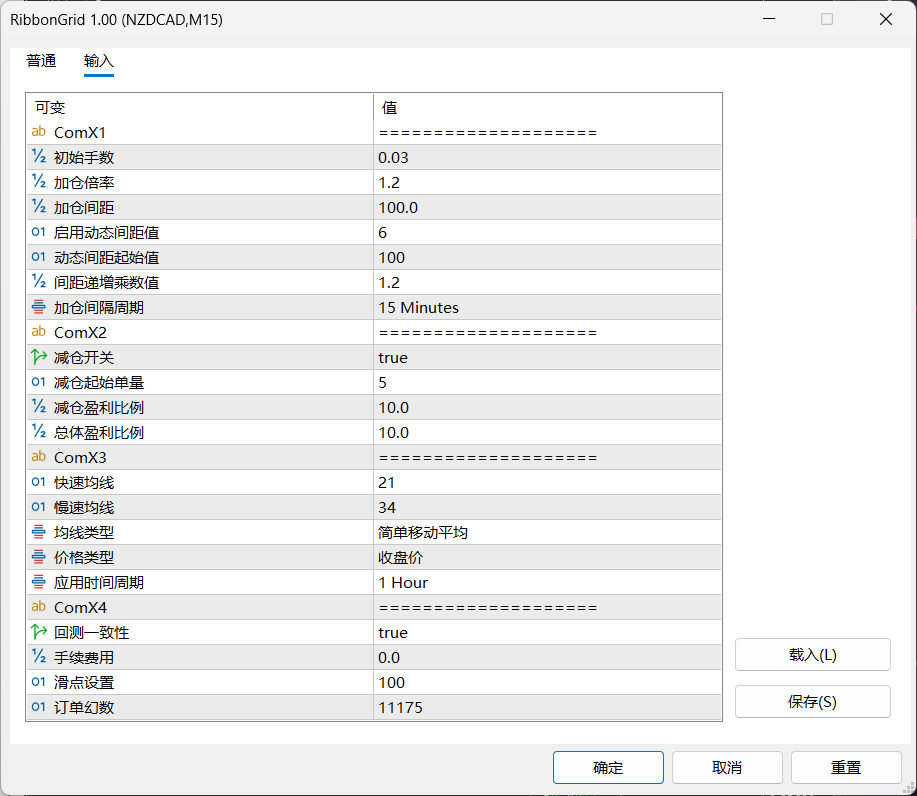Edit the 初始手数 value 0.03
This screenshot has height=796, width=917.
coord(547,157)
